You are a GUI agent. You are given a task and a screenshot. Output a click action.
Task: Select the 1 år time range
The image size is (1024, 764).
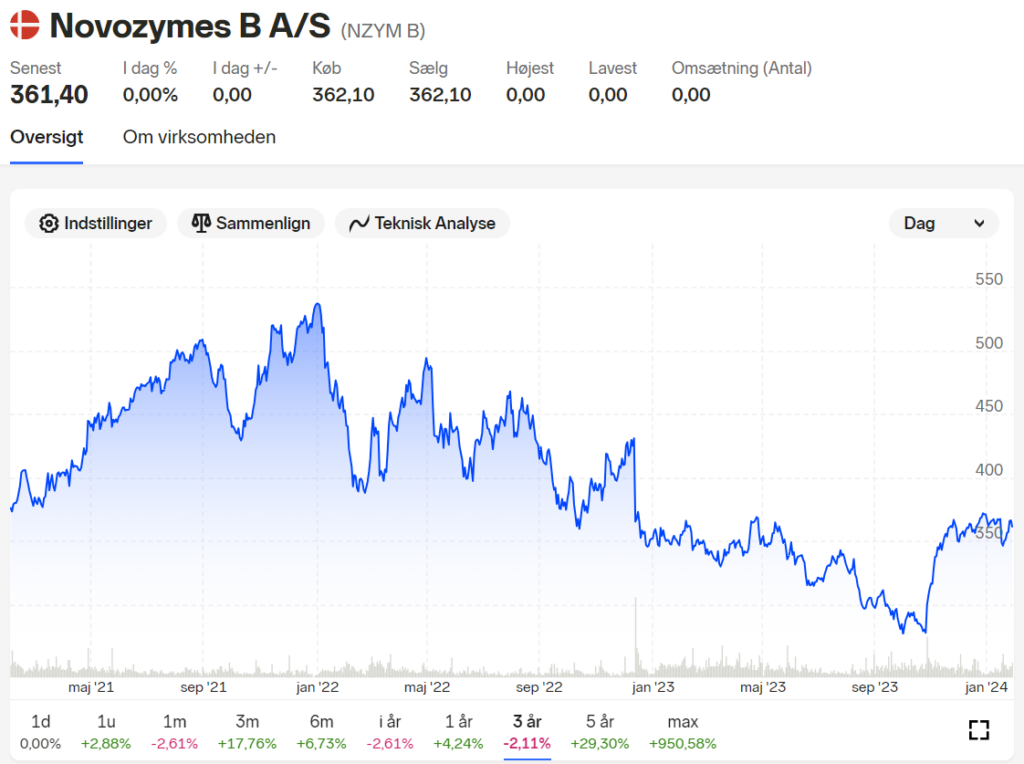458,731
